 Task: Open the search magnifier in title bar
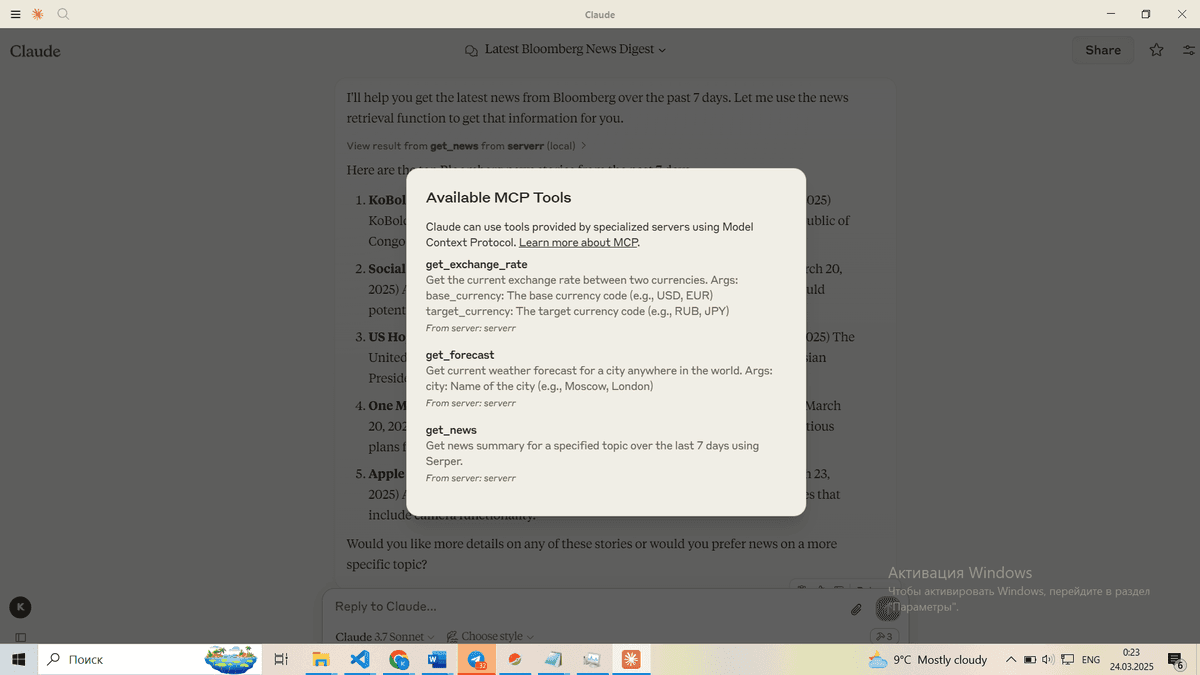pyautogui.click(x=63, y=14)
